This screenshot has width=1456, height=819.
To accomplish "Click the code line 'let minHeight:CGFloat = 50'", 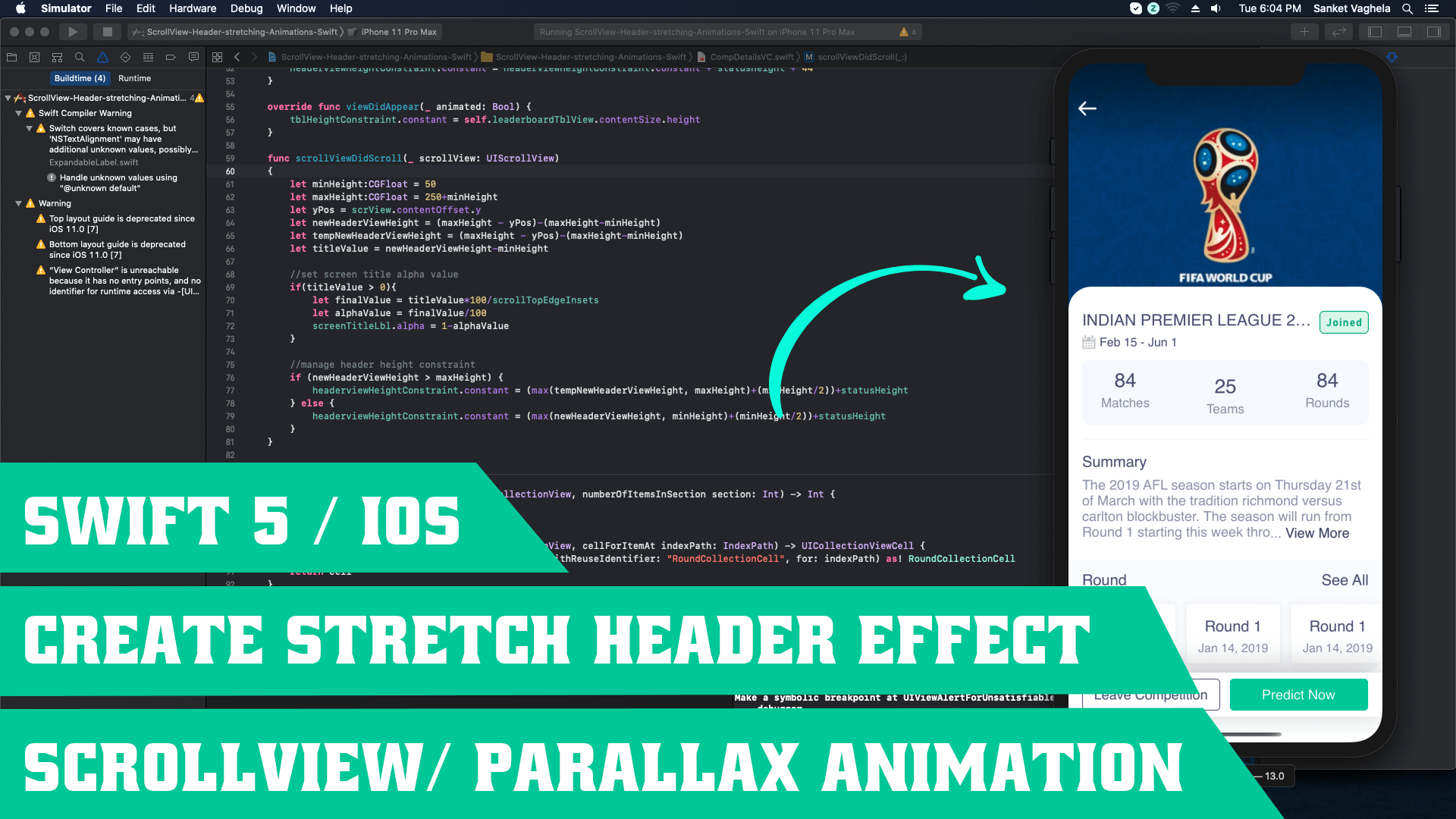I will [x=362, y=184].
